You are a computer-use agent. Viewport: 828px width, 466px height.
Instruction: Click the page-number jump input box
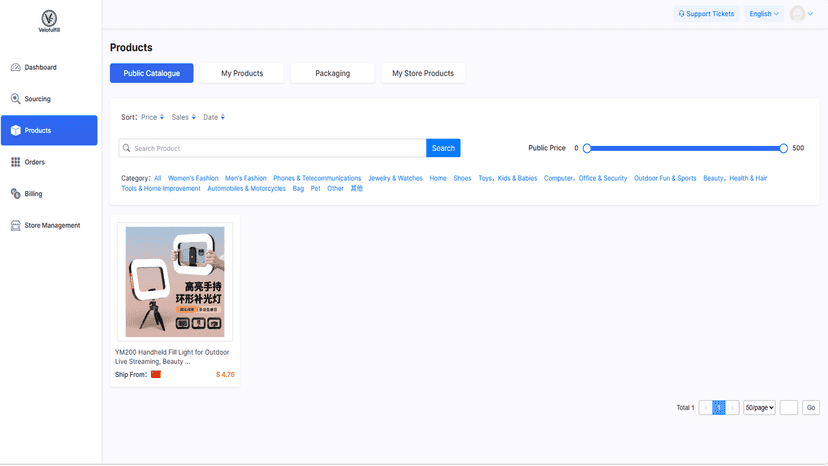pos(788,407)
